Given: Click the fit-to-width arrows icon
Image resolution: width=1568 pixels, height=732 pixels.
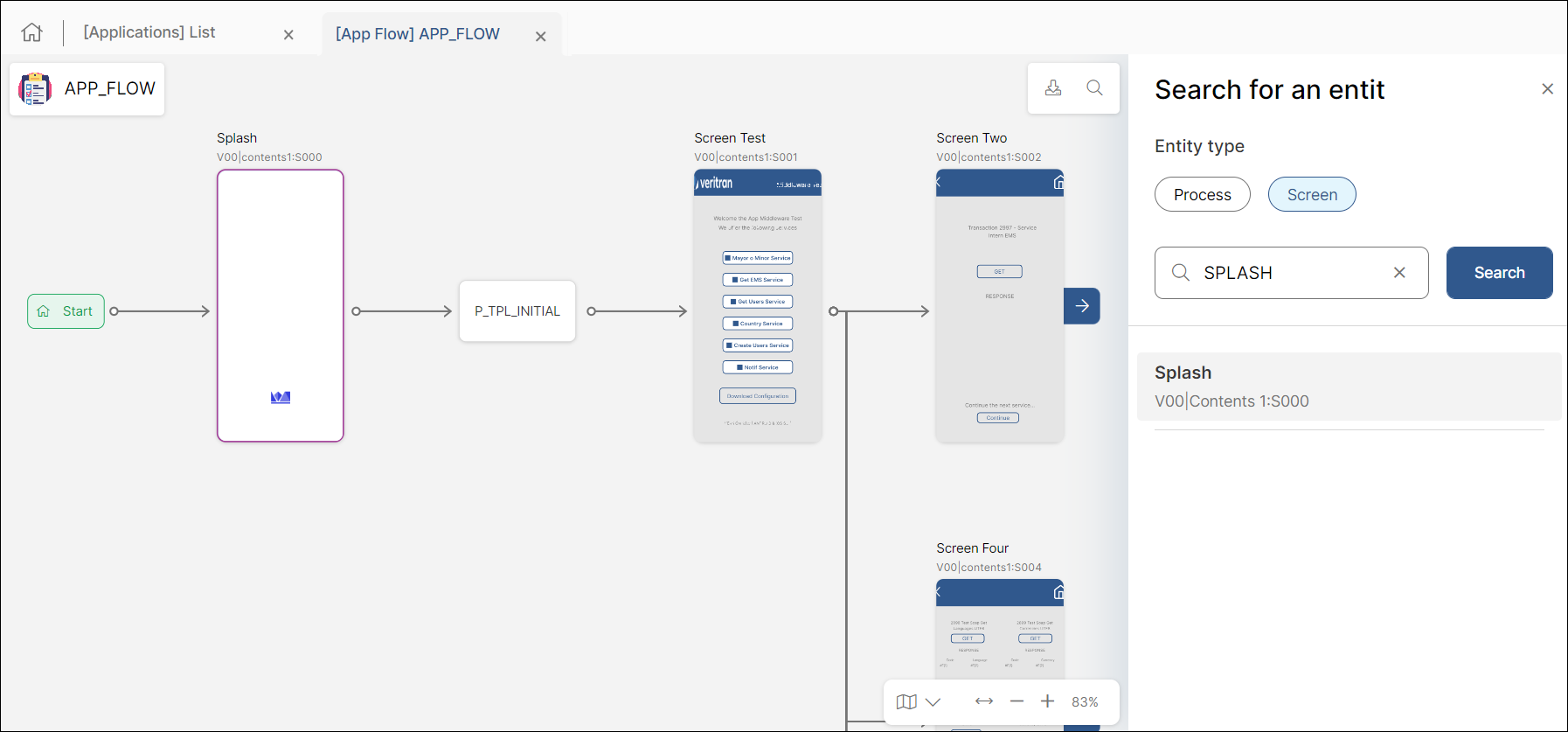Looking at the screenshot, I should pos(984,701).
